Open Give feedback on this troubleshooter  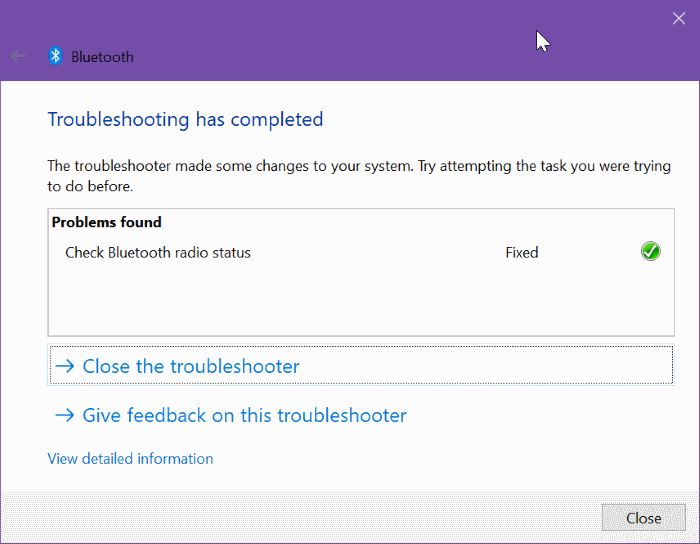tap(231, 415)
